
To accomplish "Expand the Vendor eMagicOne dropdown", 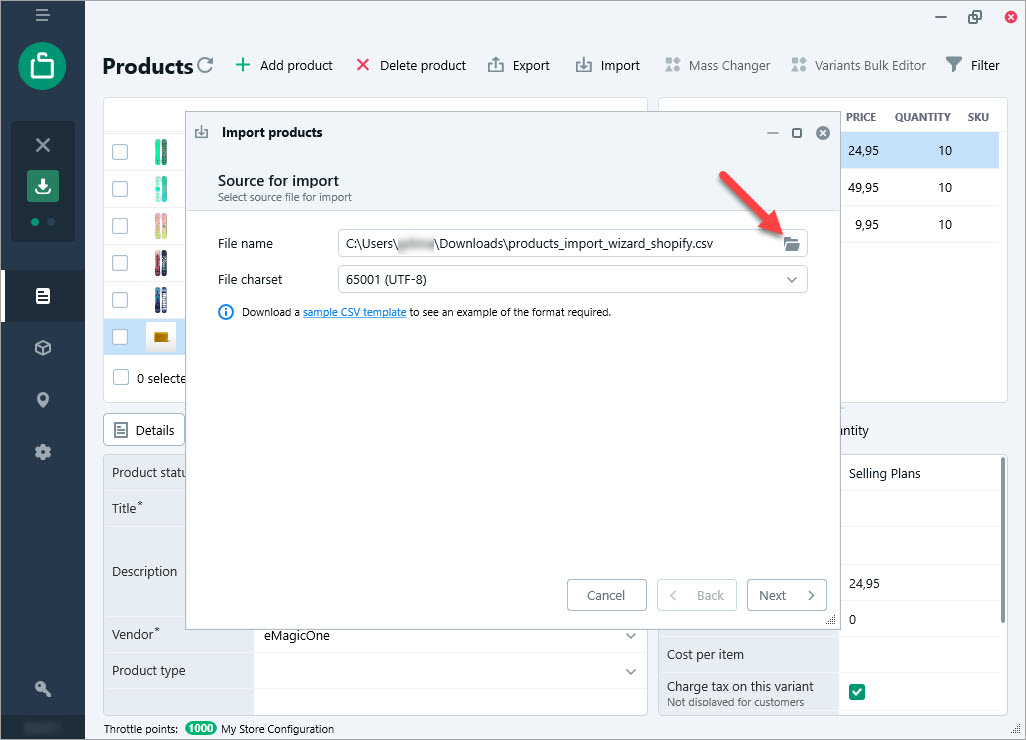I will [630, 635].
